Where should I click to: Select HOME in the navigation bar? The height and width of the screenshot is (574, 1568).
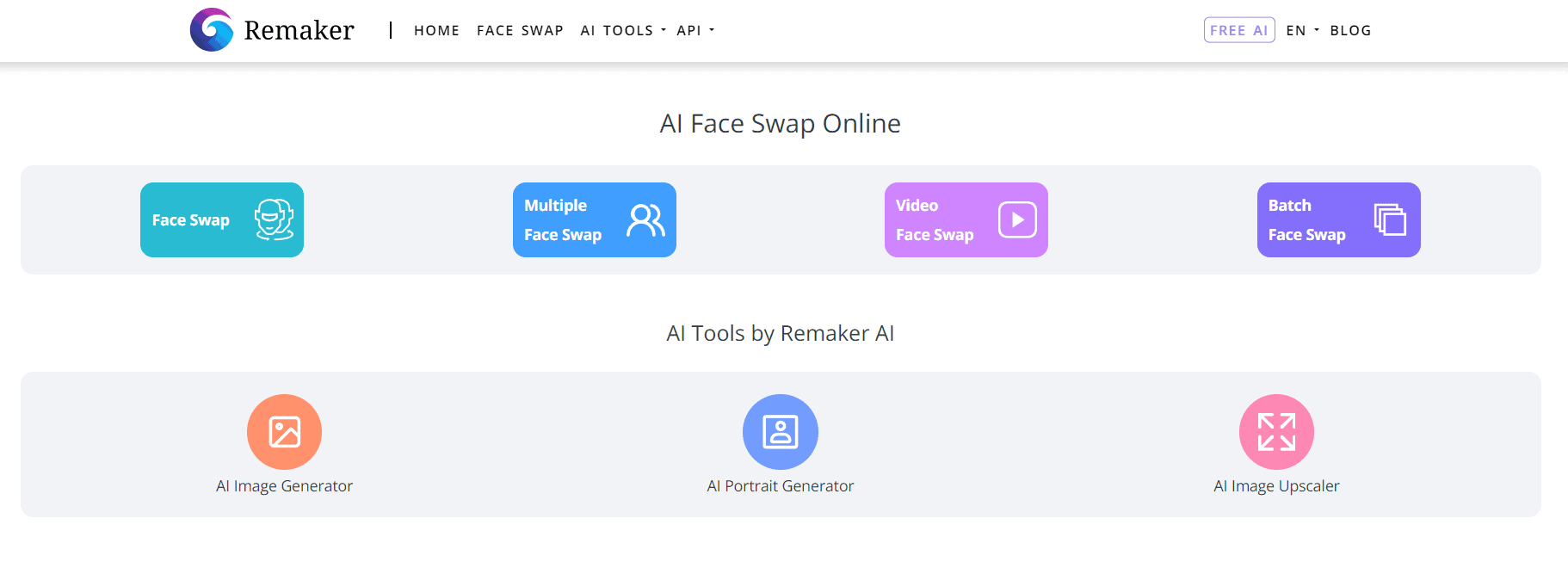point(436,30)
